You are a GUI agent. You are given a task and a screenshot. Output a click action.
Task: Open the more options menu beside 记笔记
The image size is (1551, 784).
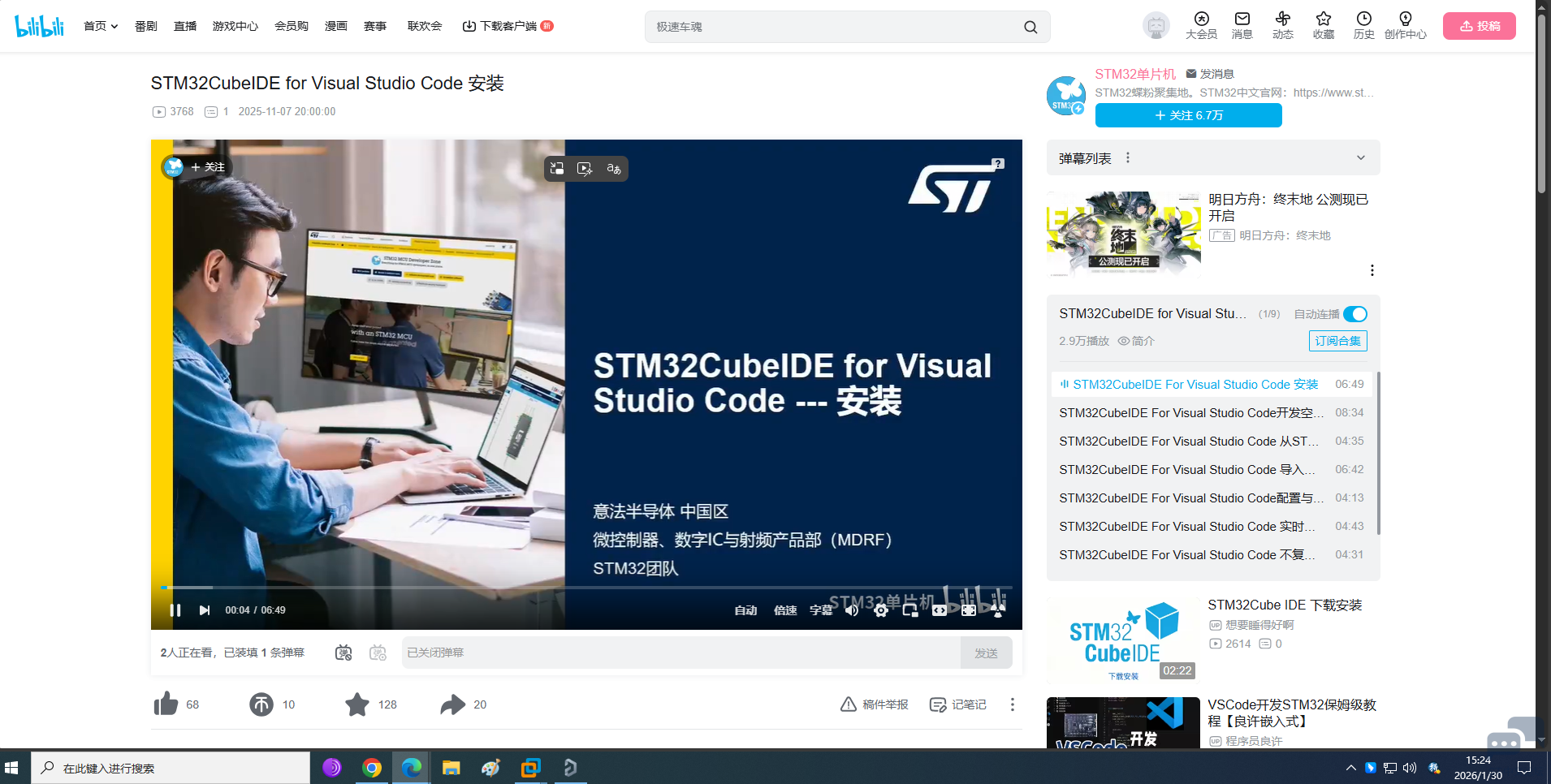[1012, 704]
